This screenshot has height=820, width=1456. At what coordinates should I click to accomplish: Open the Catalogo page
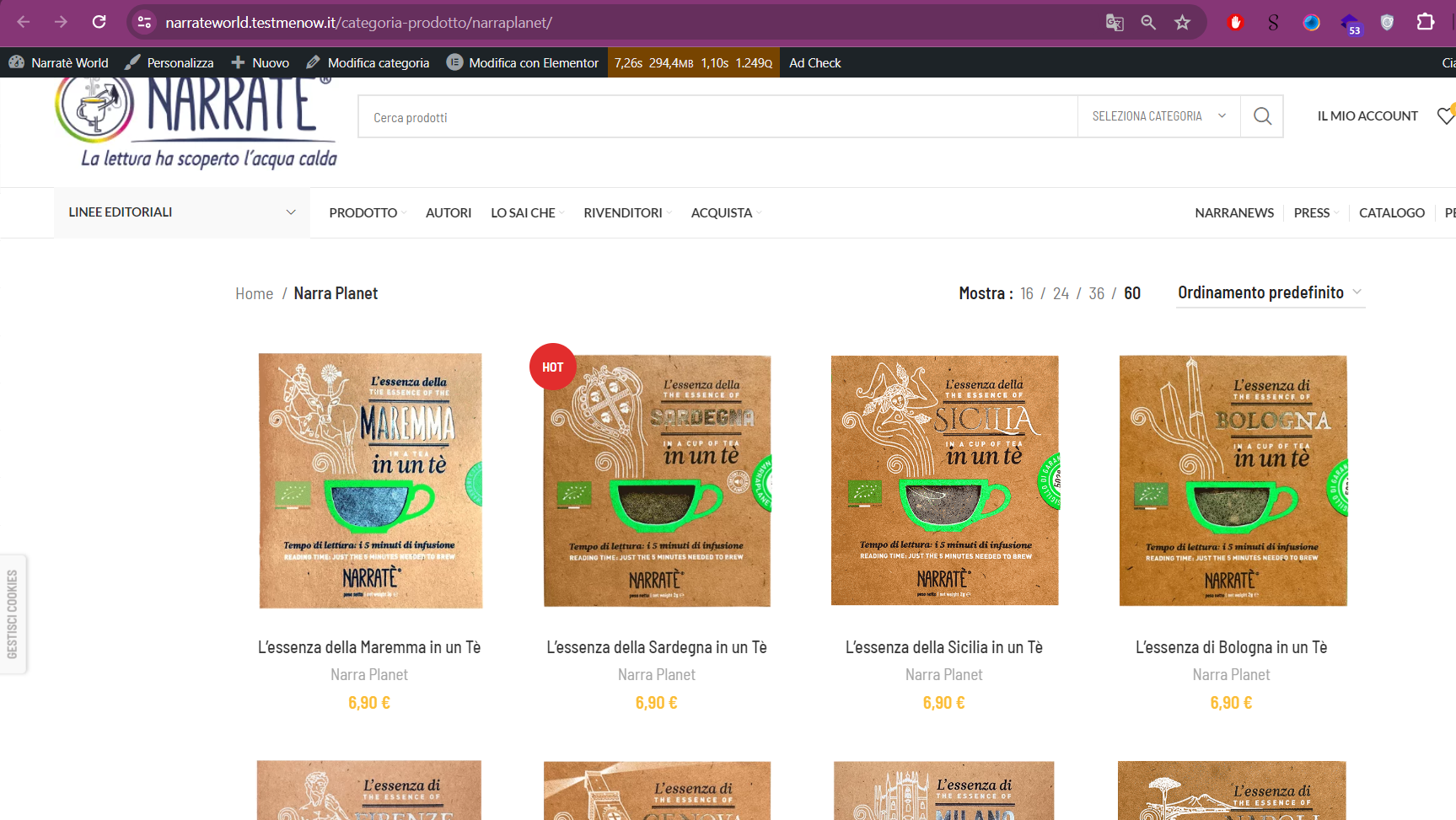[1392, 212]
